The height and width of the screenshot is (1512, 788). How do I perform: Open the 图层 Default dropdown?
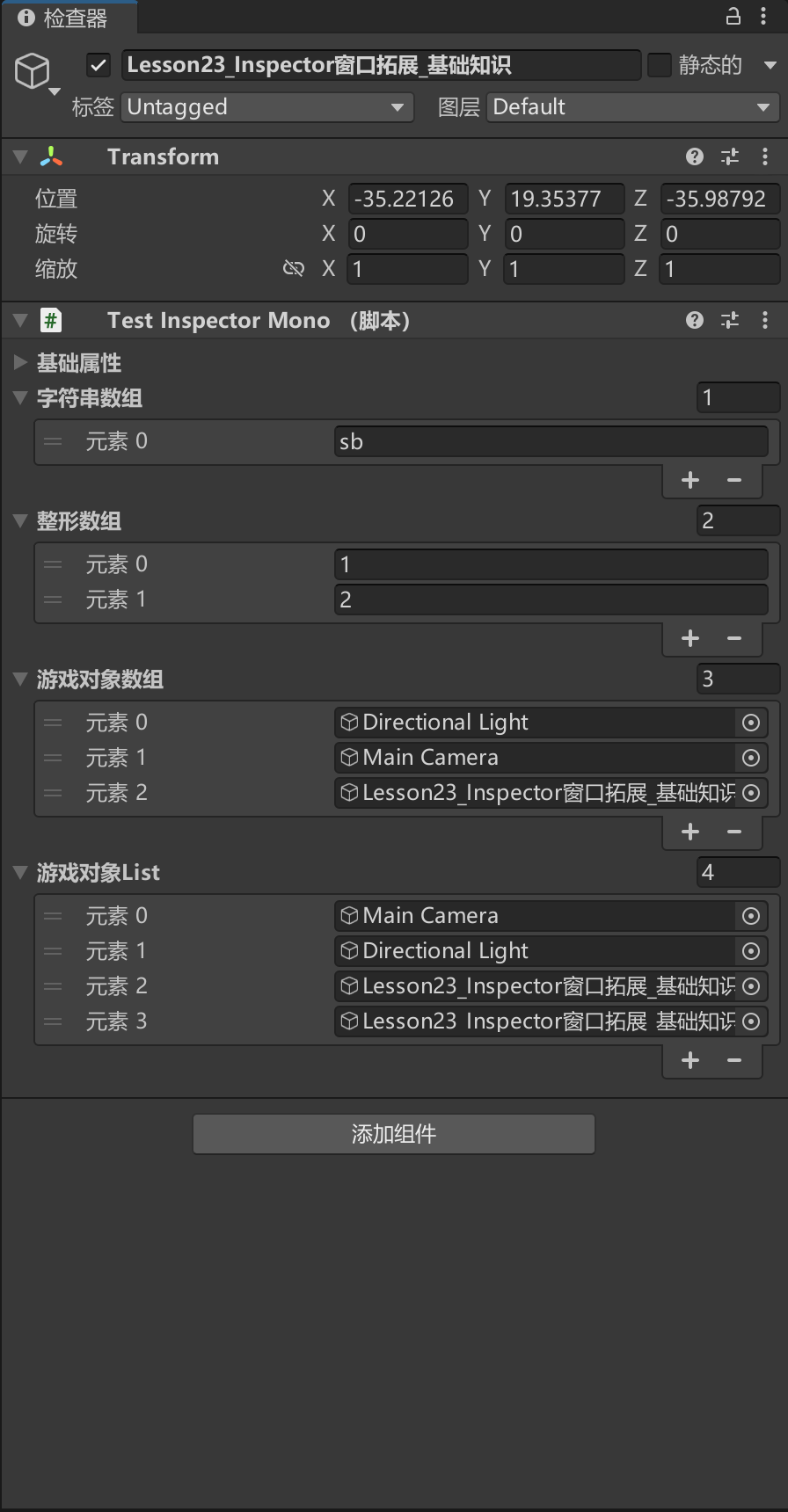point(631,107)
